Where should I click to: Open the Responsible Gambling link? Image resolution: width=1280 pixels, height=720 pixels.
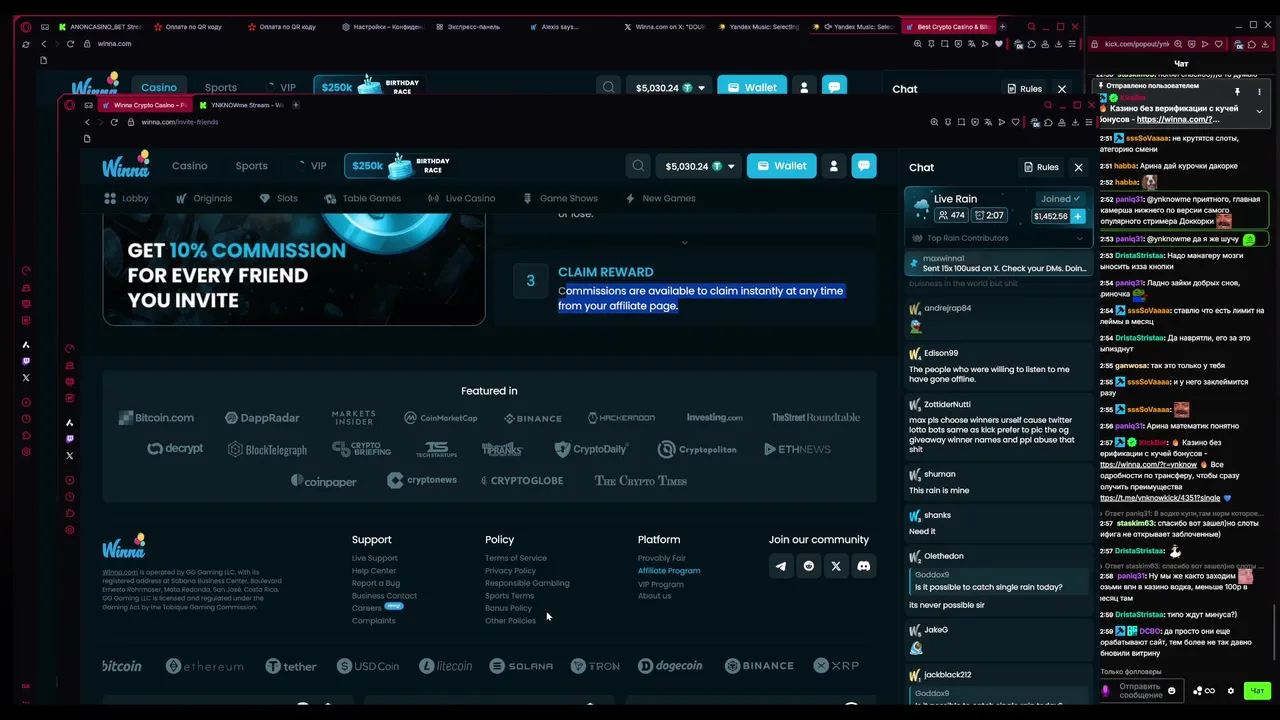point(527,583)
